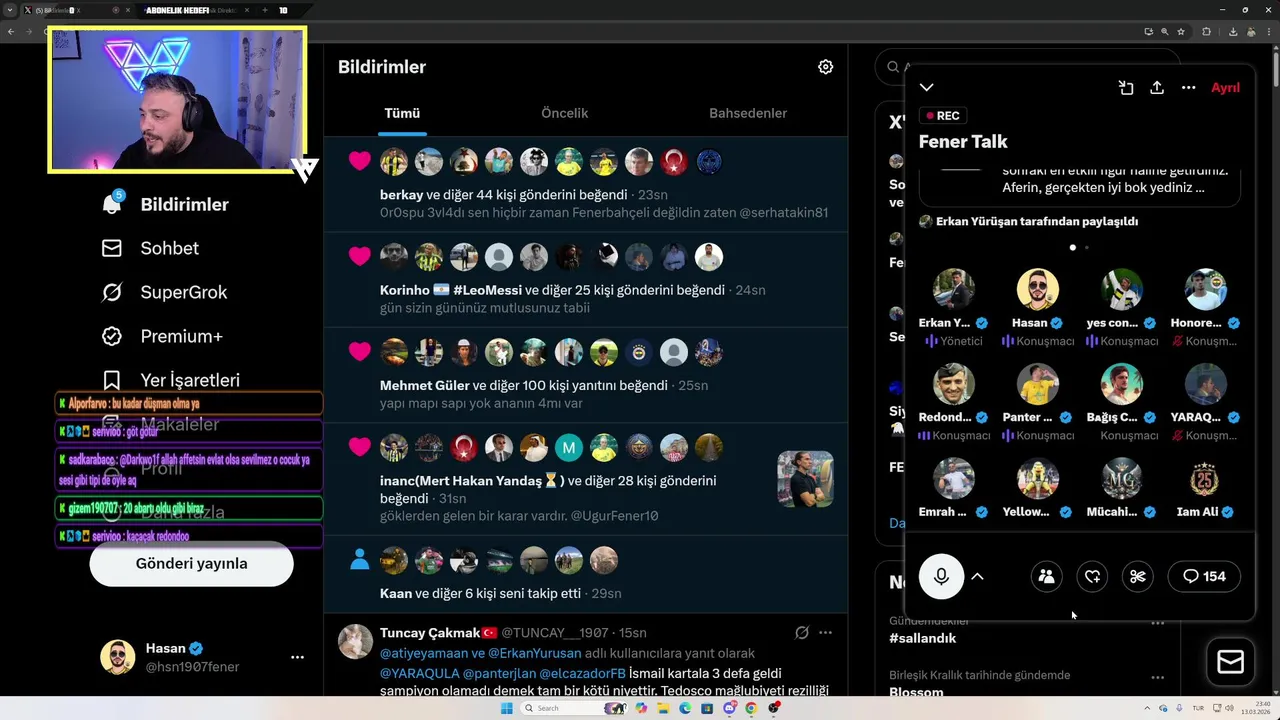Collapse the Fener Talk space panel
The image size is (1280, 720).
pos(927,88)
